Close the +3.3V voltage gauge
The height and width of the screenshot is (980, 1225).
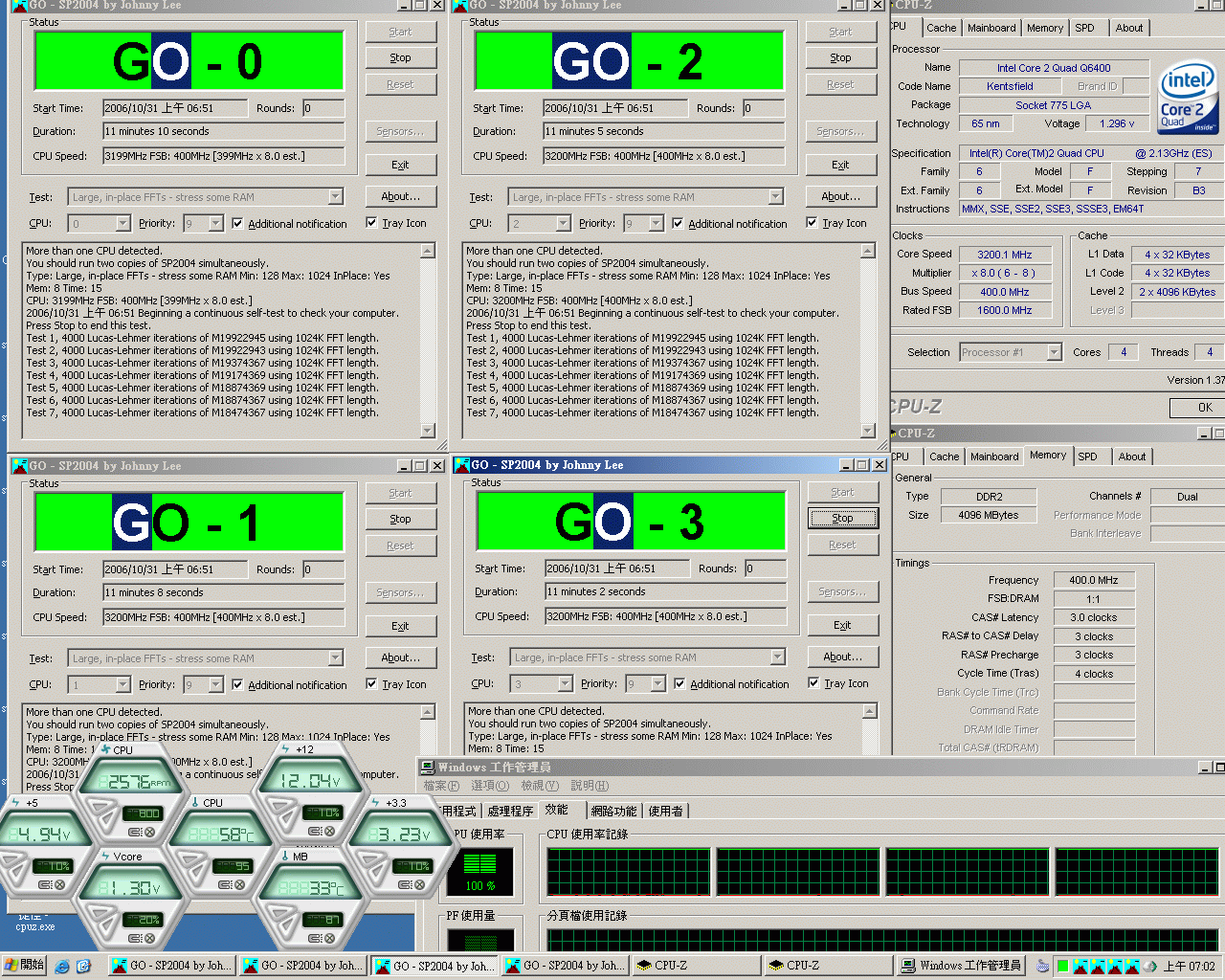tap(419, 884)
